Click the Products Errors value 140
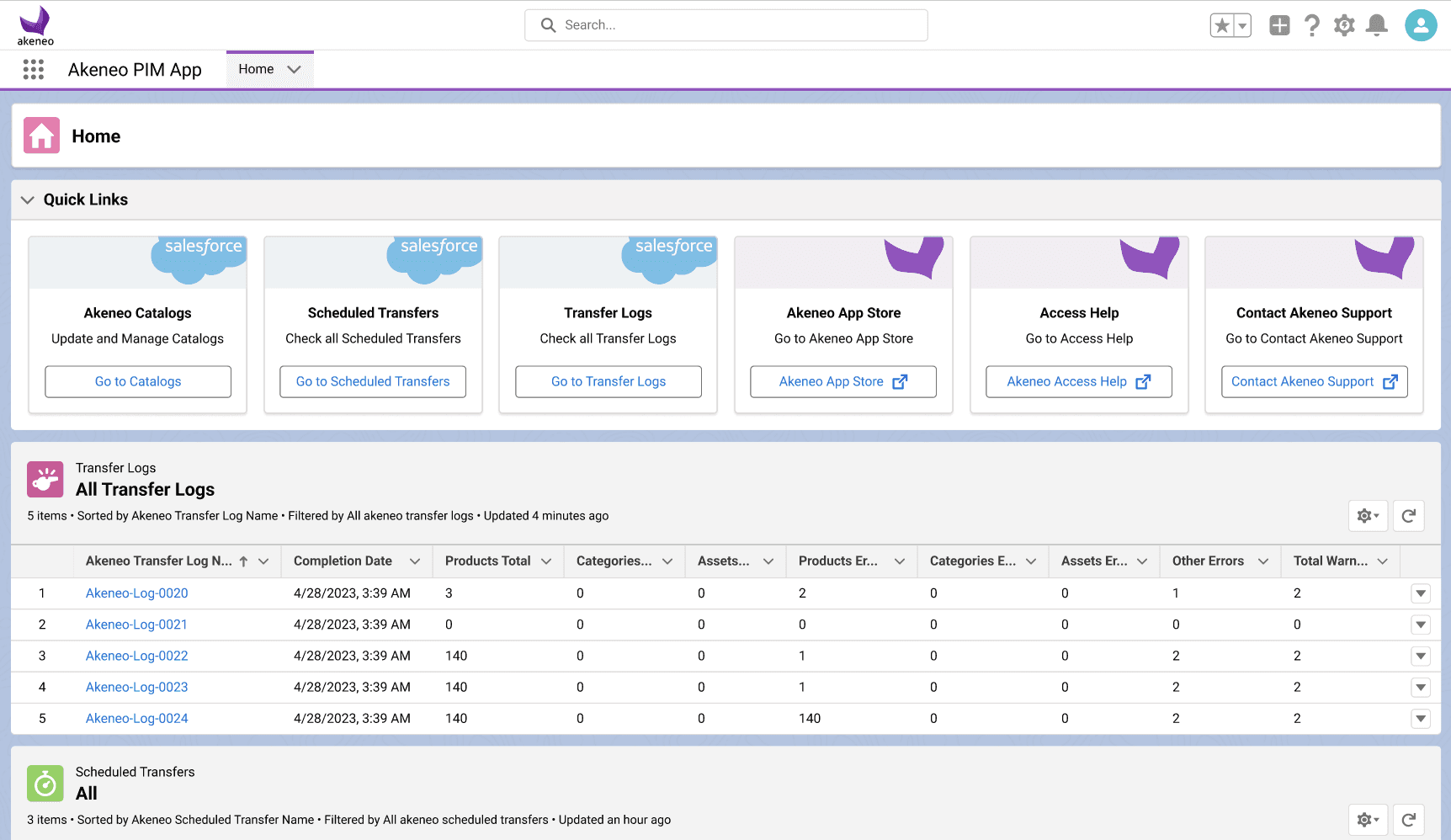Screen dimensions: 1451x840 pos(810,718)
